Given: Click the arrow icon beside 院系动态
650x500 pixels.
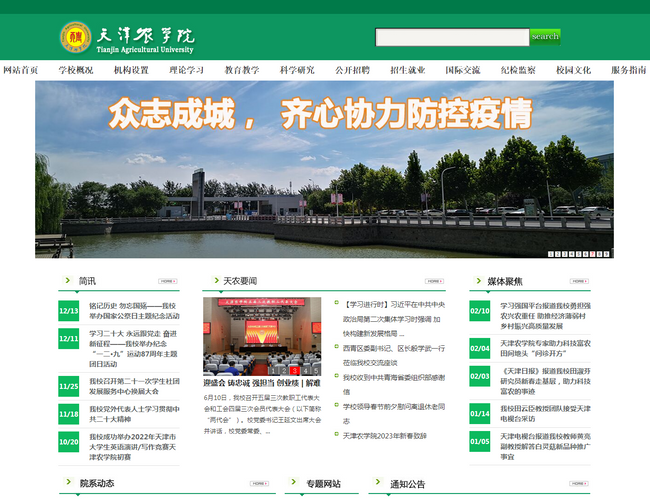Looking at the screenshot, I should click(68, 481).
